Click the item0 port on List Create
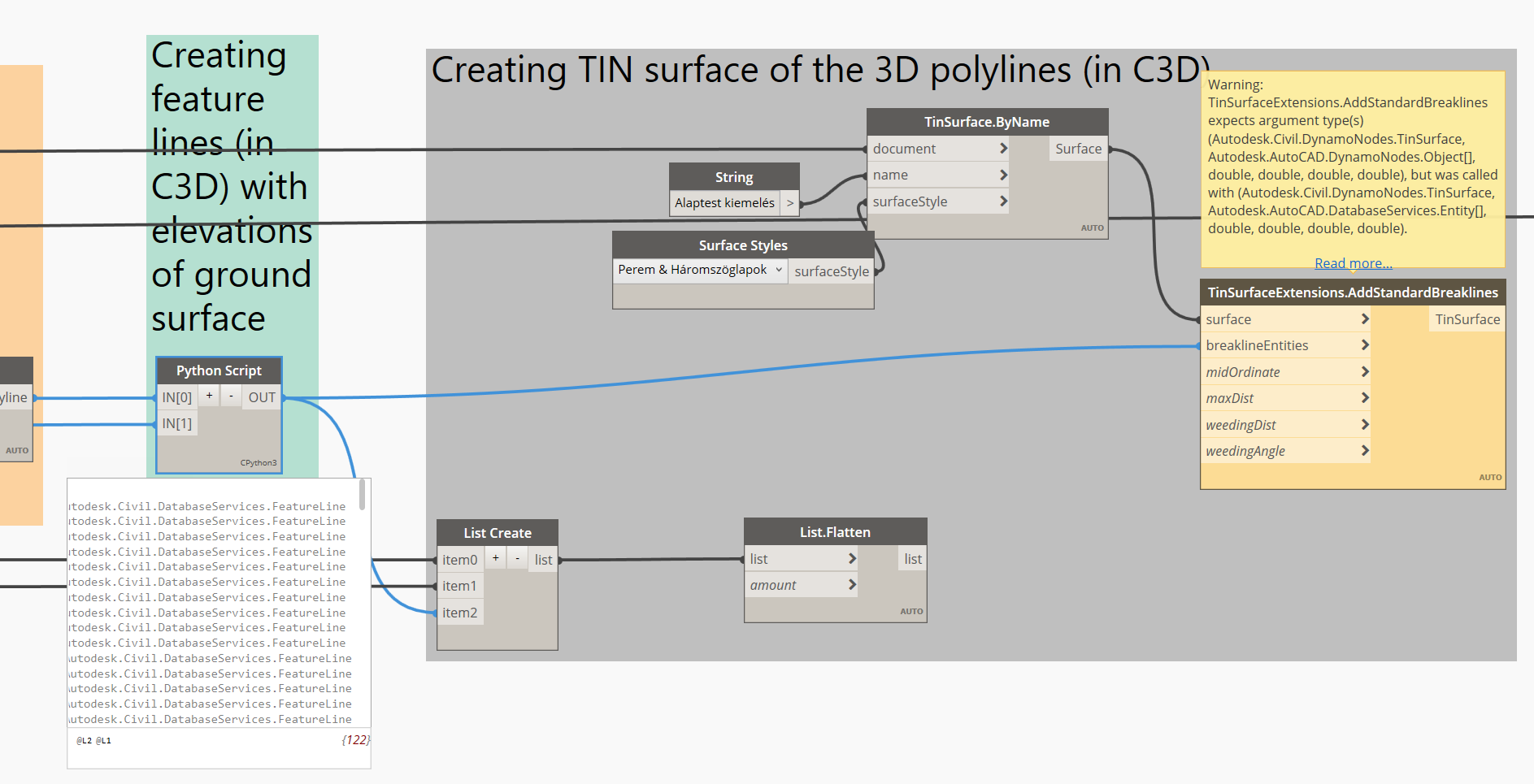 [460, 560]
